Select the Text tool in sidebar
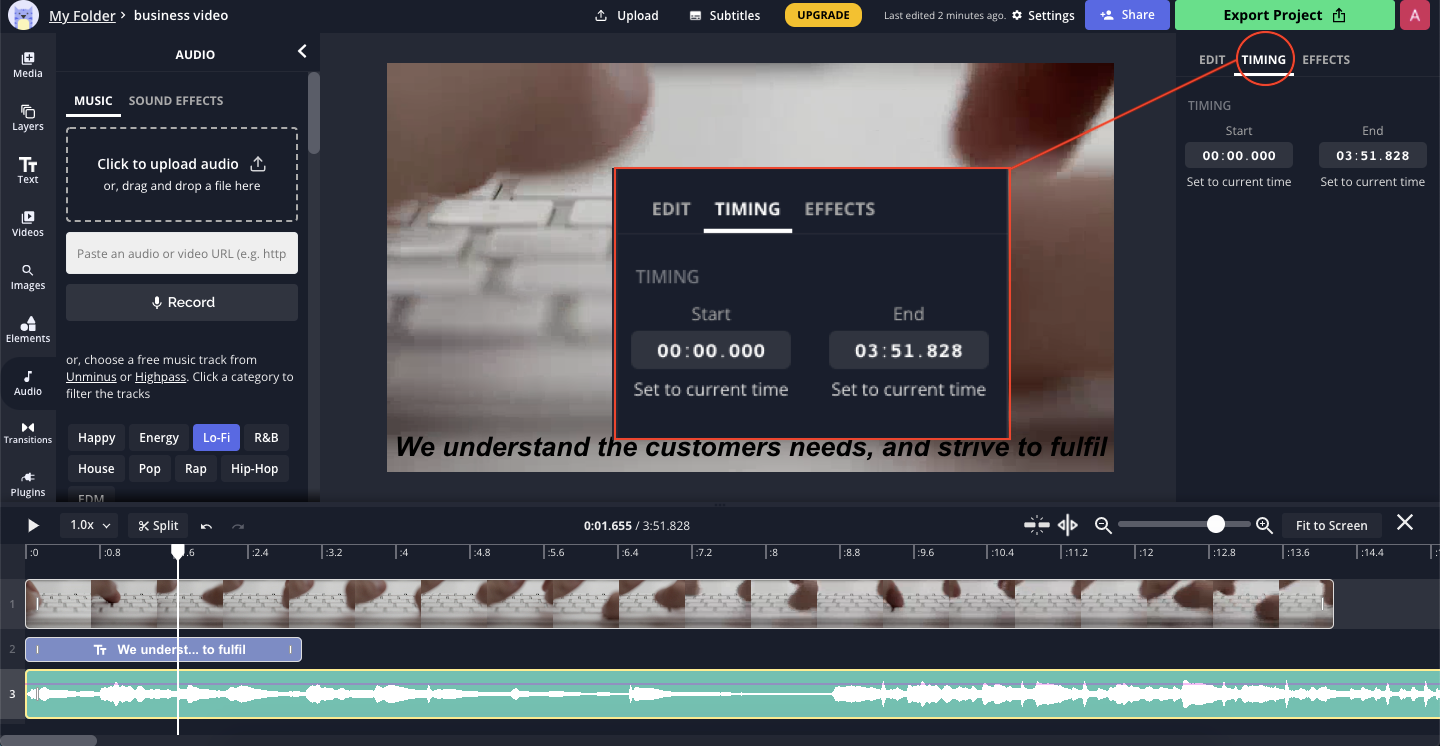This screenshot has height=746, width=1440. (28, 171)
